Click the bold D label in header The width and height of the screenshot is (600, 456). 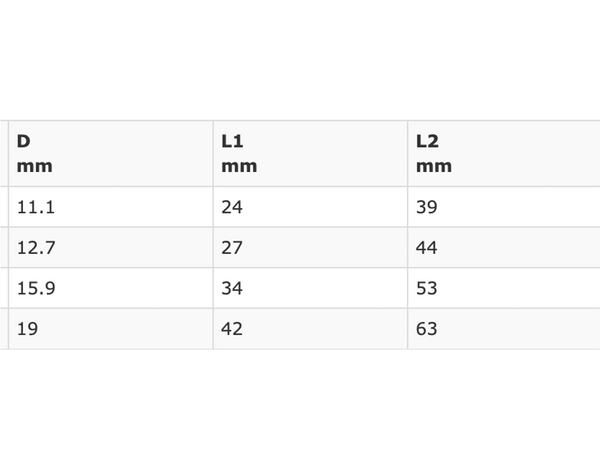pyautogui.click(x=24, y=141)
